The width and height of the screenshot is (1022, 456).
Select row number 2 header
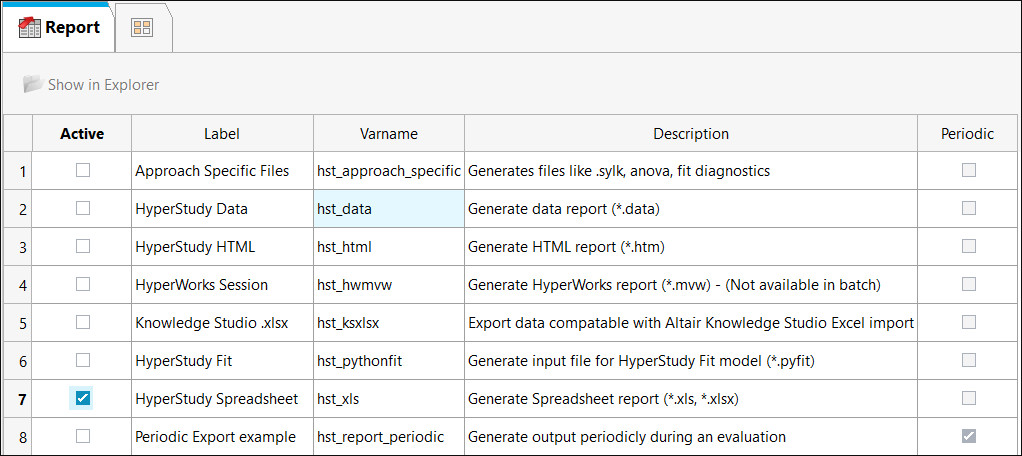[18, 209]
